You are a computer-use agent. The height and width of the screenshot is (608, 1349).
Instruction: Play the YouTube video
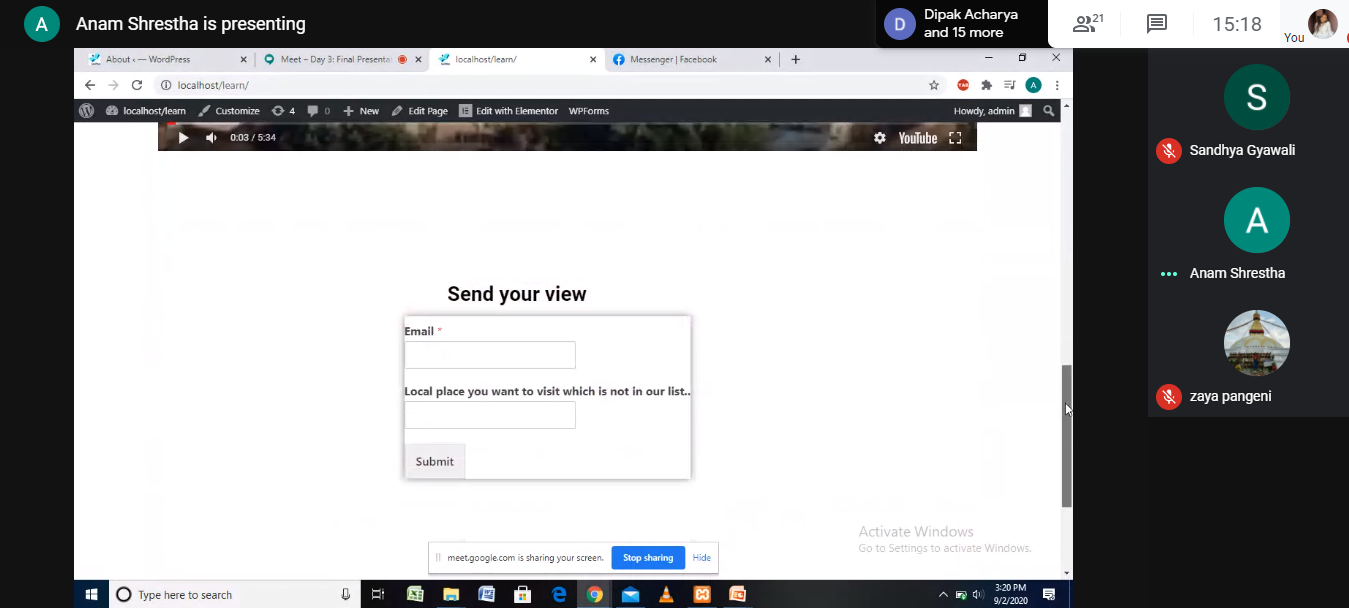pyautogui.click(x=183, y=138)
